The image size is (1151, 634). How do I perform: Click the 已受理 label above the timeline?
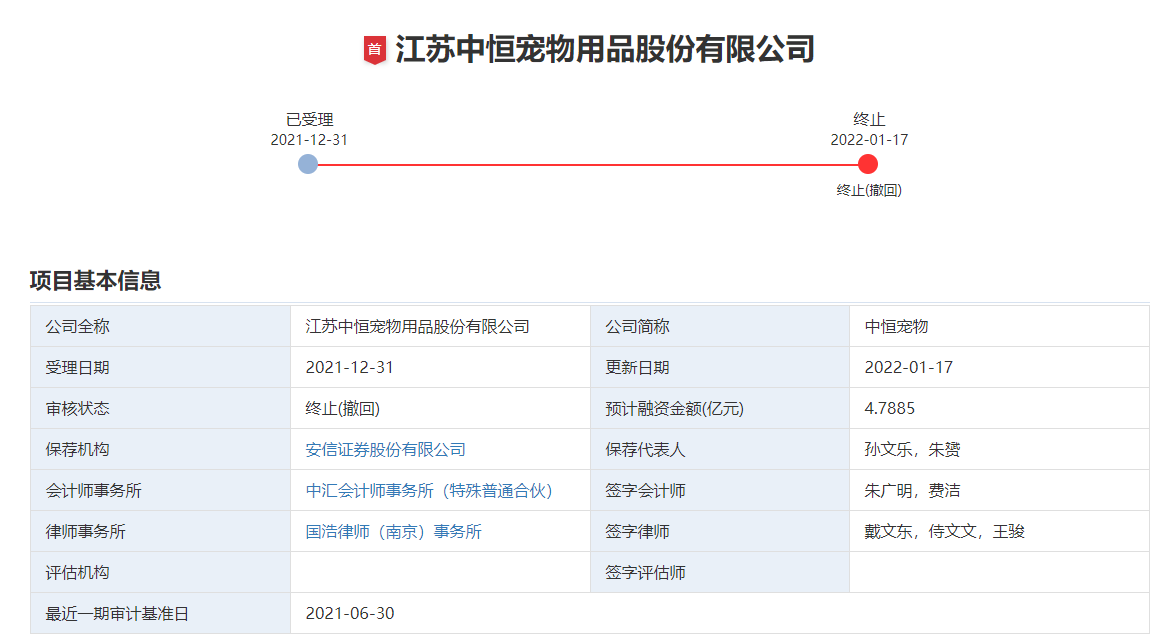pos(309,120)
